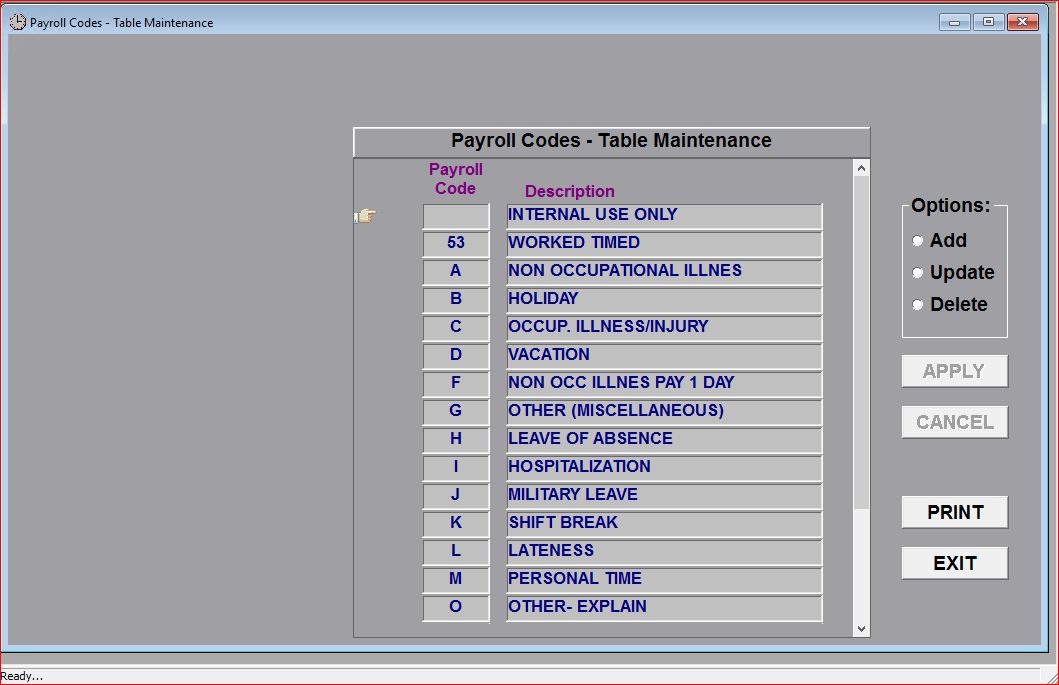Maximize the Payroll Codes window
The width and height of the screenshot is (1059, 685).
(x=988, y=22)
